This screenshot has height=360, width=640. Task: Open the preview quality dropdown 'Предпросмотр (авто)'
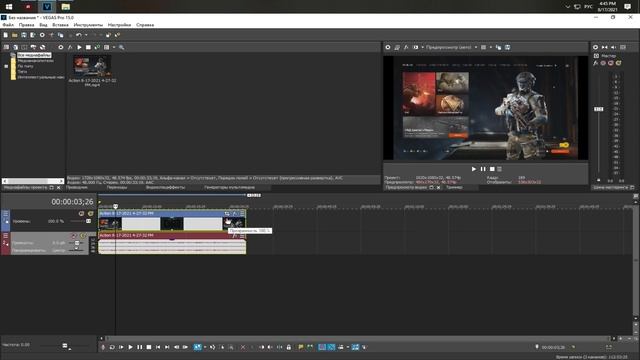coord(451,47)
